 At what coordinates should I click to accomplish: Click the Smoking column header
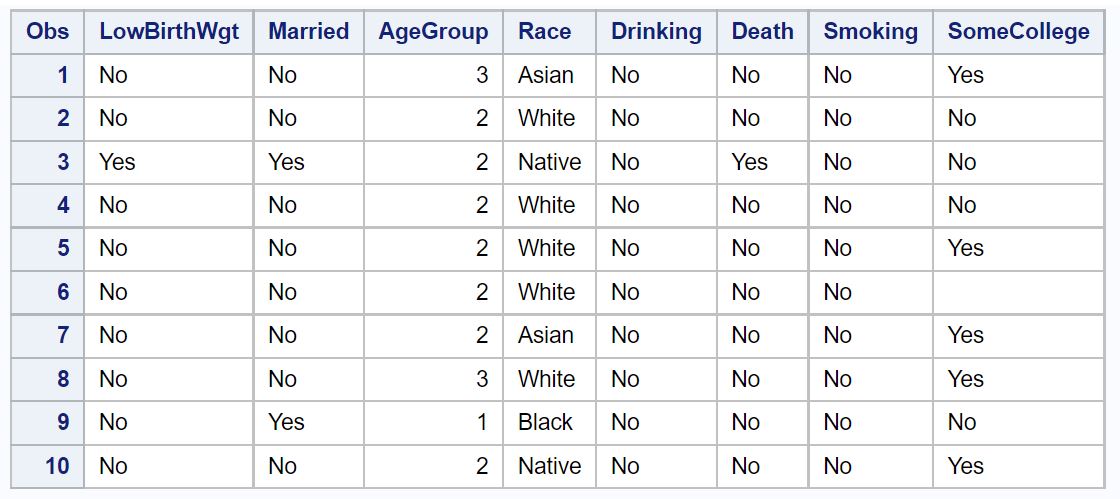(x=871, y=31)
